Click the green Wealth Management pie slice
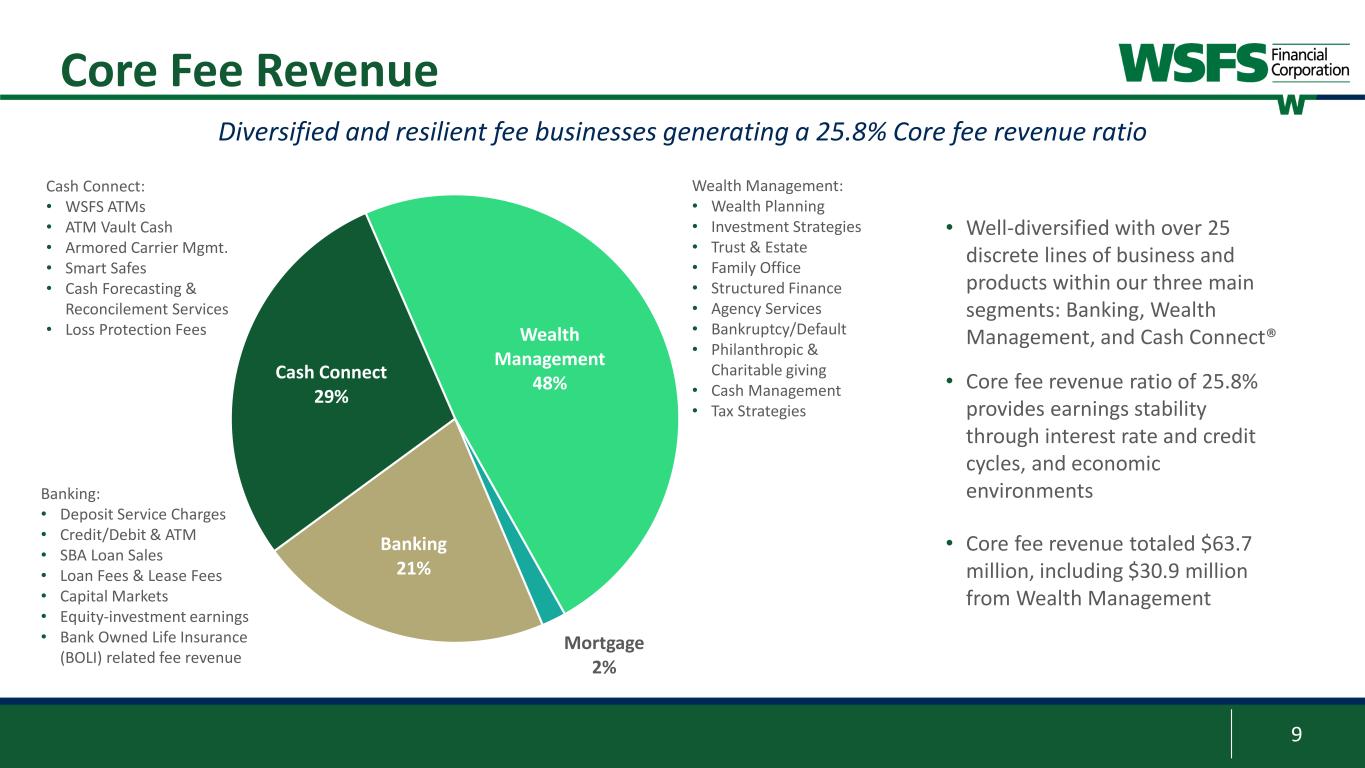The image size is (1365, 768). [x=560, y=300]
